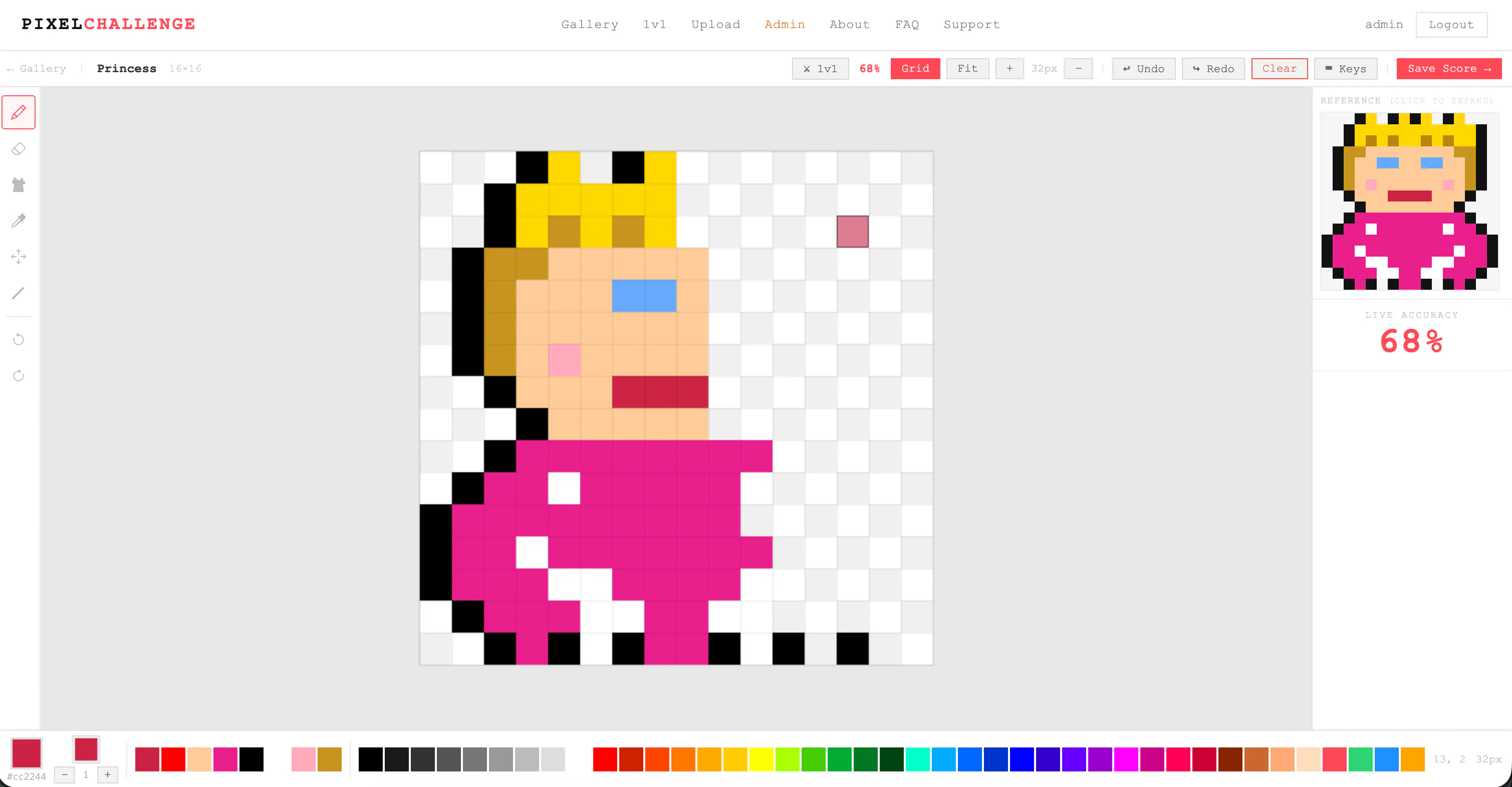Zoom out with the toolbar minus button

pyautogui.click(x=1078, y=69)
